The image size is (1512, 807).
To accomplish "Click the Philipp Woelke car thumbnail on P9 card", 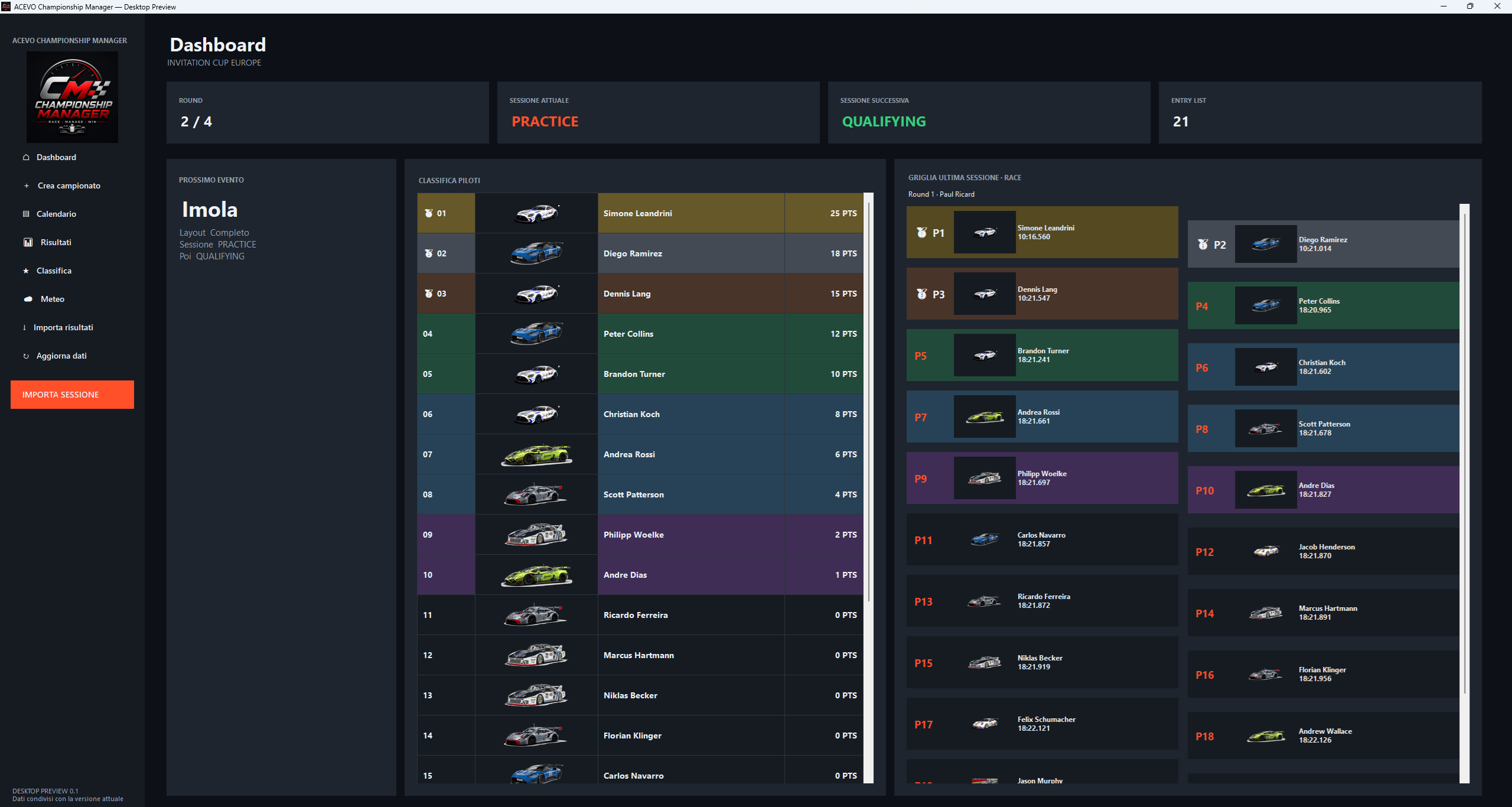I will click(985, 478).
